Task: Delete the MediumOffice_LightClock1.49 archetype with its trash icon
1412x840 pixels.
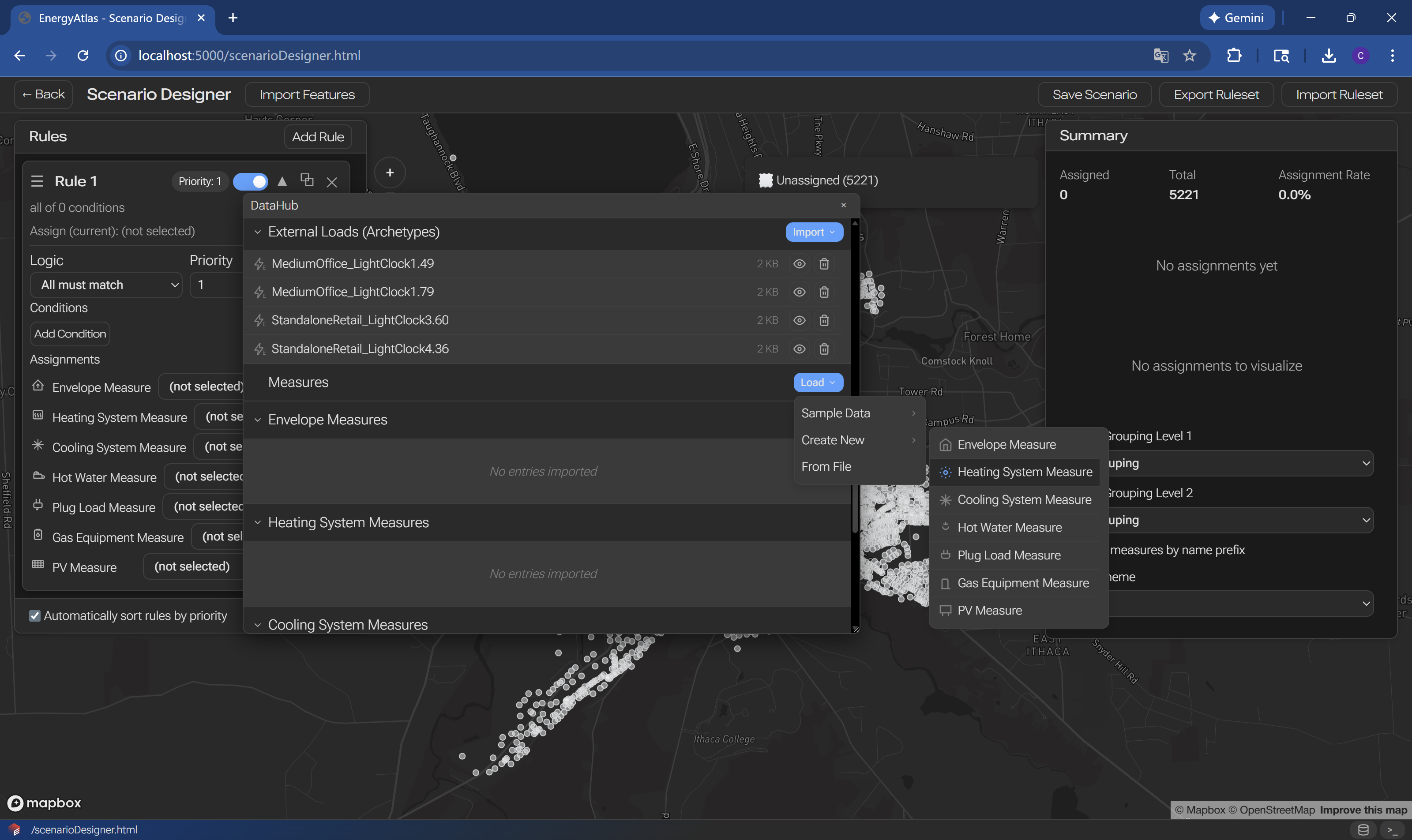Action: pyautogui.click(x=824, y=264)
